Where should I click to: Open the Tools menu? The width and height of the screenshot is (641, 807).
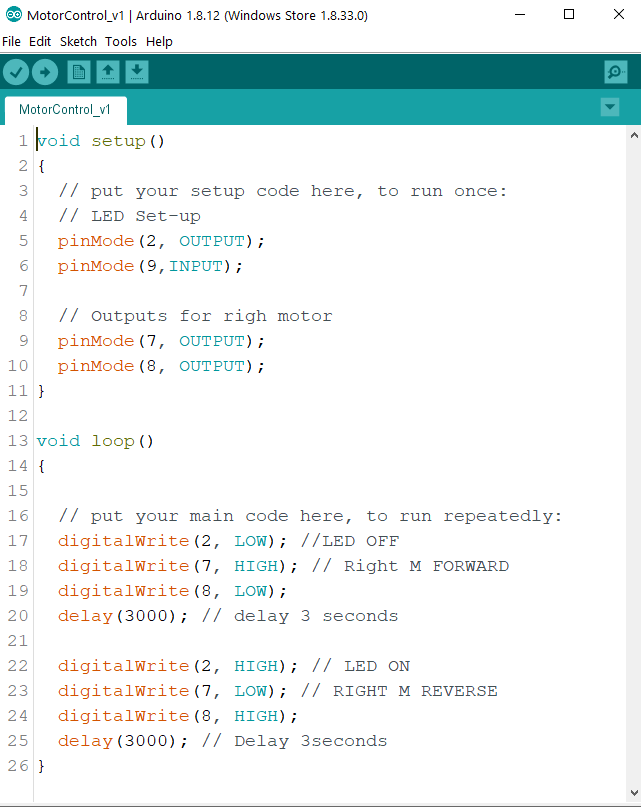click(x=121, y=42)
